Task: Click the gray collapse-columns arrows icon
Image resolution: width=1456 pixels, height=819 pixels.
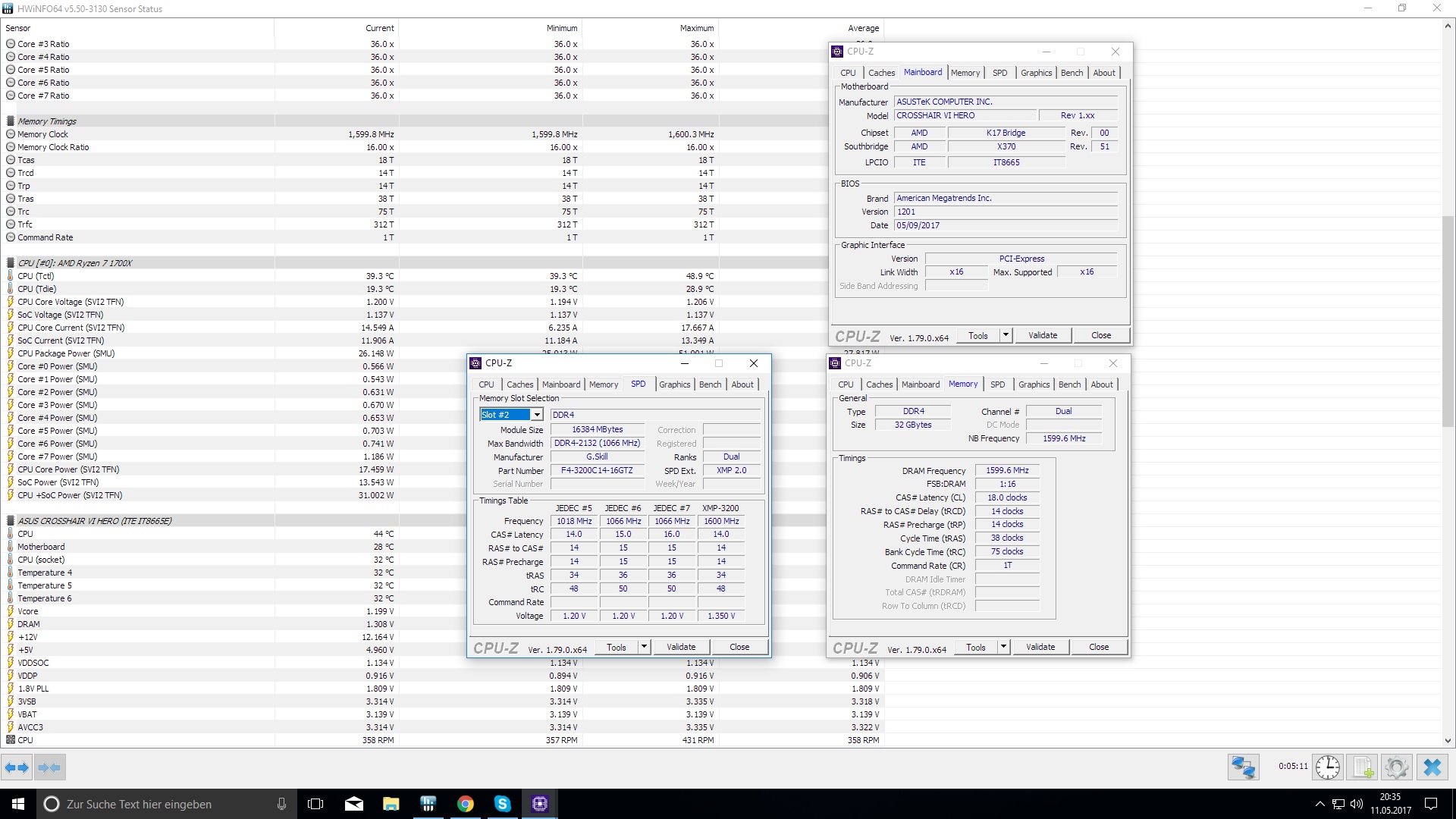Action: tap(49, 767)
